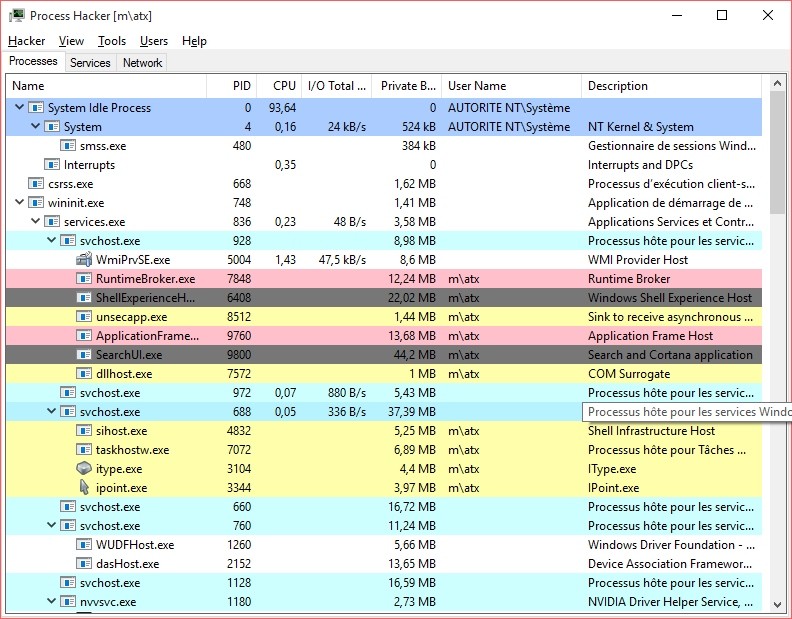This screenshot has height=619, width=792.
Task: Sort by User Name column header
Action: tap(512, 86)
